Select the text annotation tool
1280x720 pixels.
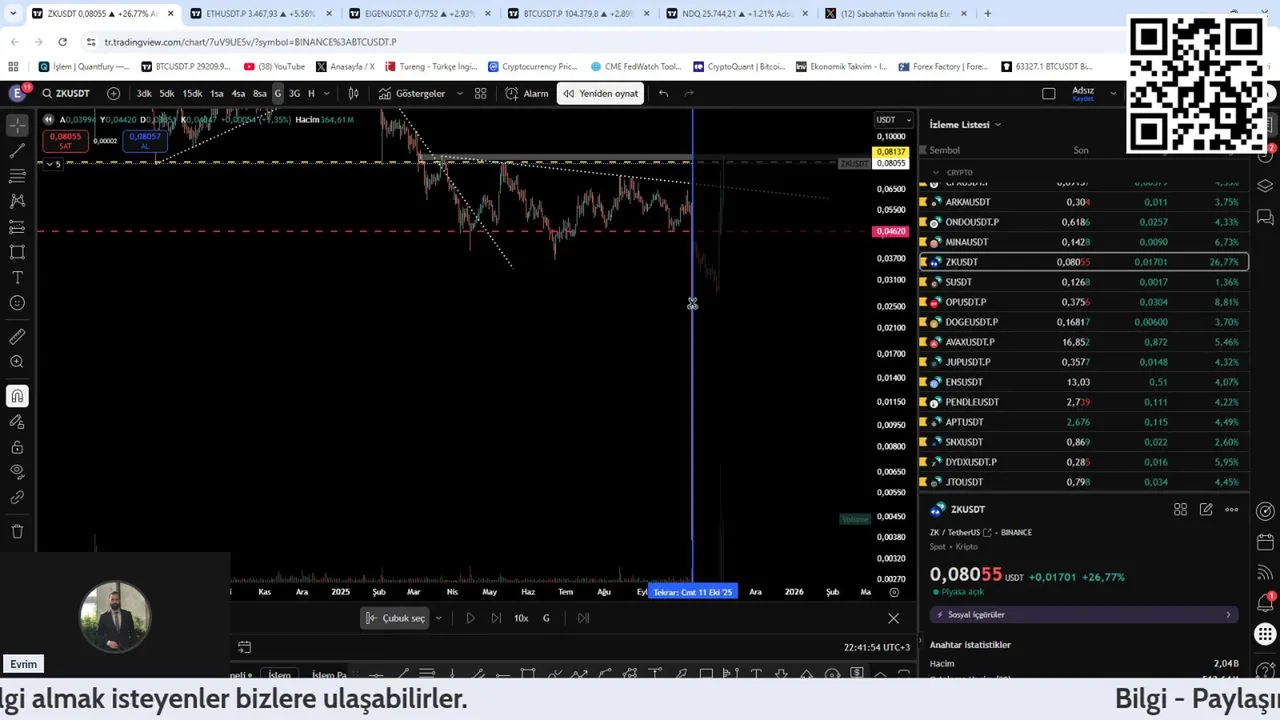(x=17, y=277)
